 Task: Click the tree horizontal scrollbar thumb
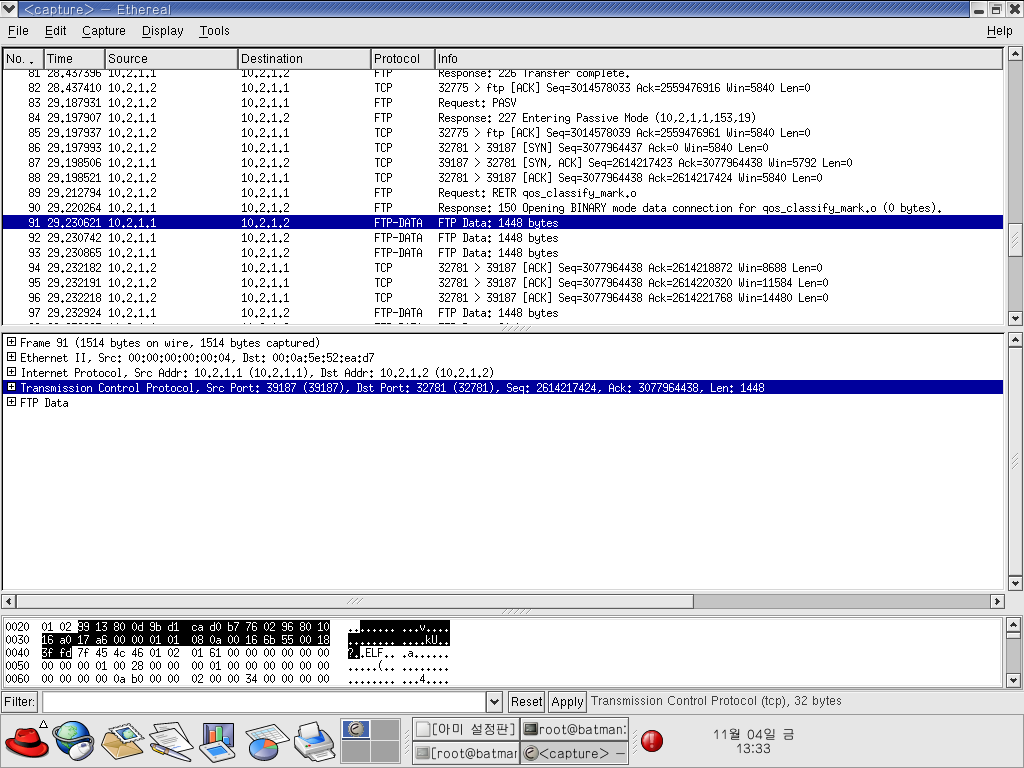pyautogui.click(x=355, y=601)
